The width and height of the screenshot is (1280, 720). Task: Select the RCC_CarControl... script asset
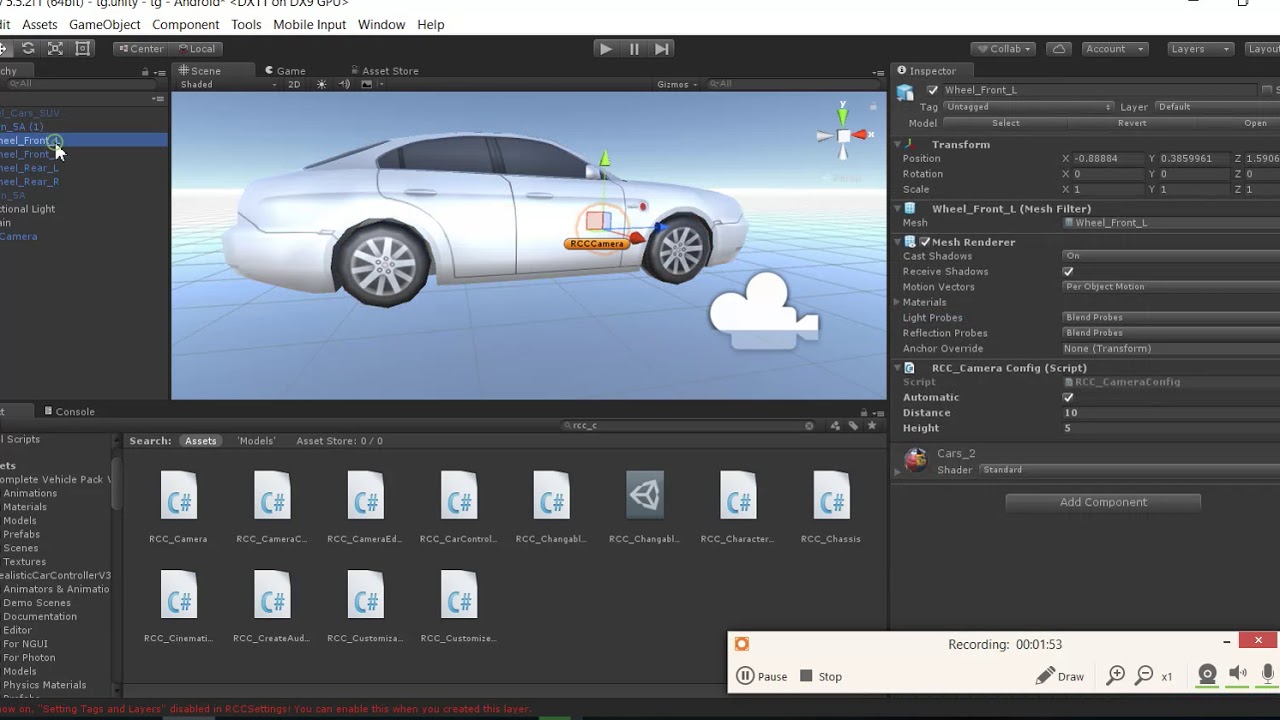click(x=458, y=508)
